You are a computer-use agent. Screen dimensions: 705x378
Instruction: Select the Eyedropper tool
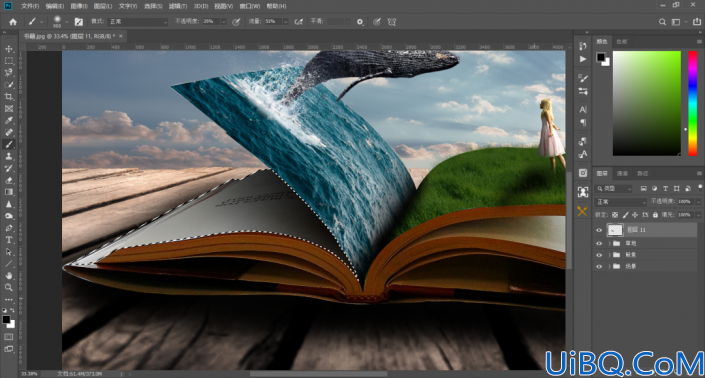9,120
